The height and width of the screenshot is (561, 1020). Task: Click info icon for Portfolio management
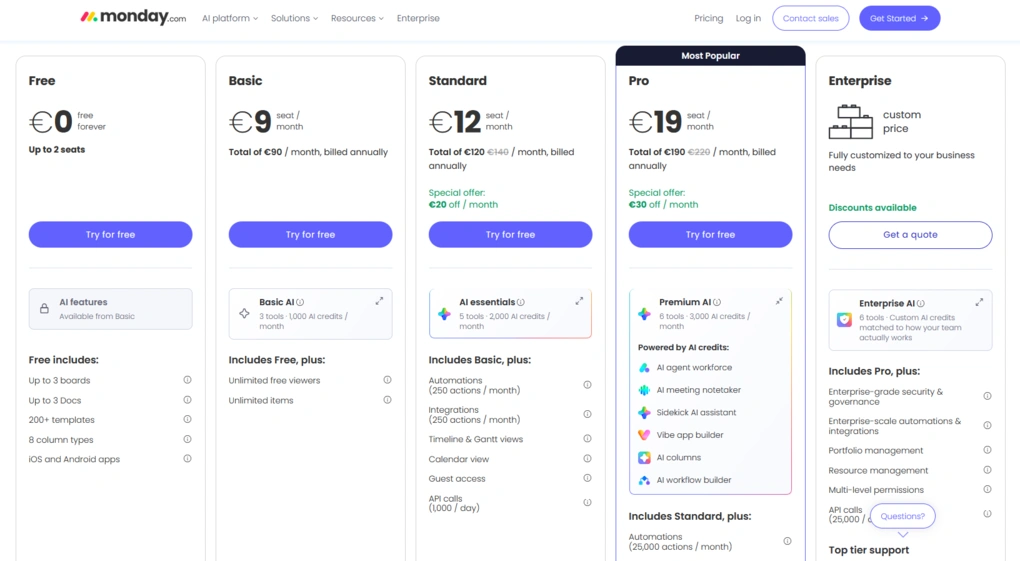tap(987, 450)
